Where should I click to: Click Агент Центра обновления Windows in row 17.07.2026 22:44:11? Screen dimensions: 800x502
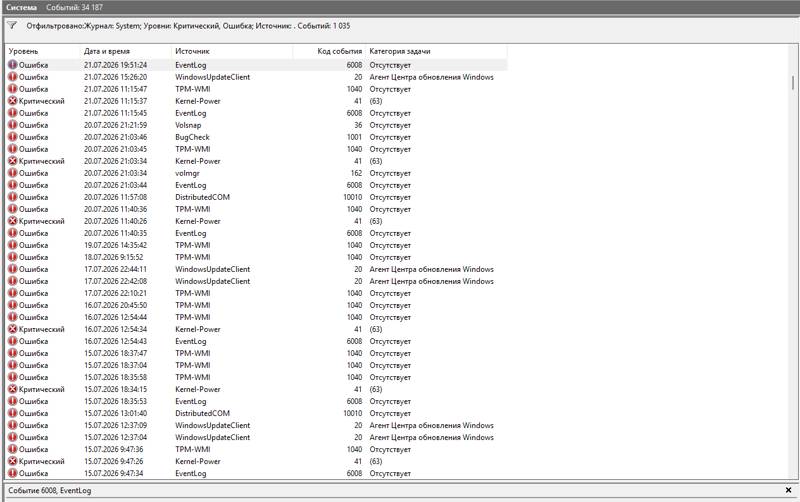(432, 269)
